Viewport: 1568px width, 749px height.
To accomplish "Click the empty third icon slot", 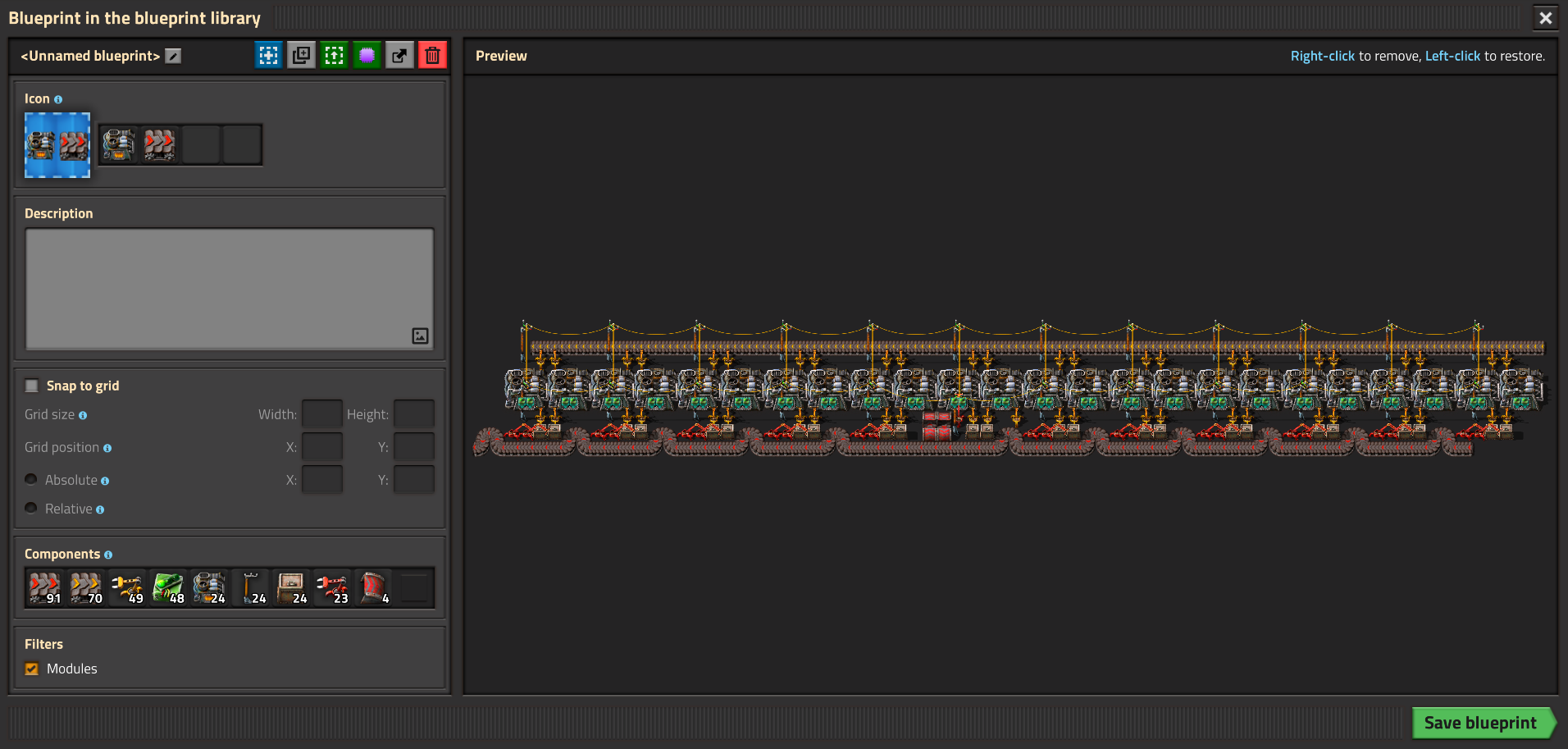I will click(x=201, y=144).
